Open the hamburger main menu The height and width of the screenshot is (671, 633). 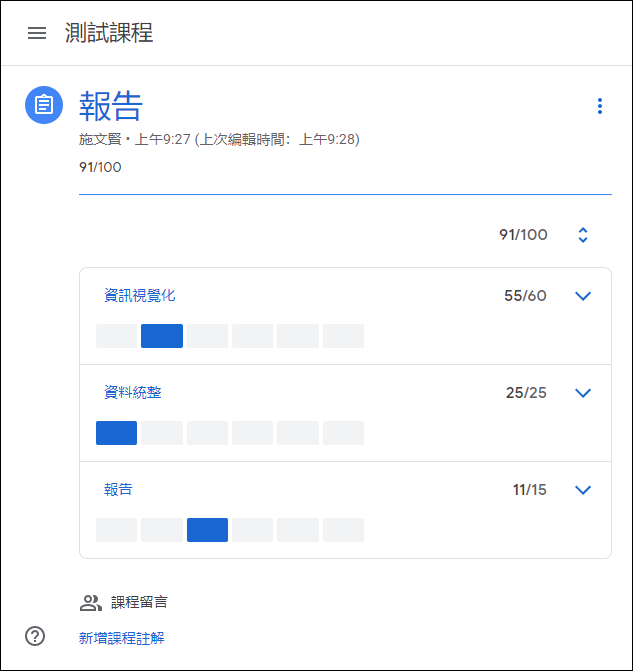37,33
